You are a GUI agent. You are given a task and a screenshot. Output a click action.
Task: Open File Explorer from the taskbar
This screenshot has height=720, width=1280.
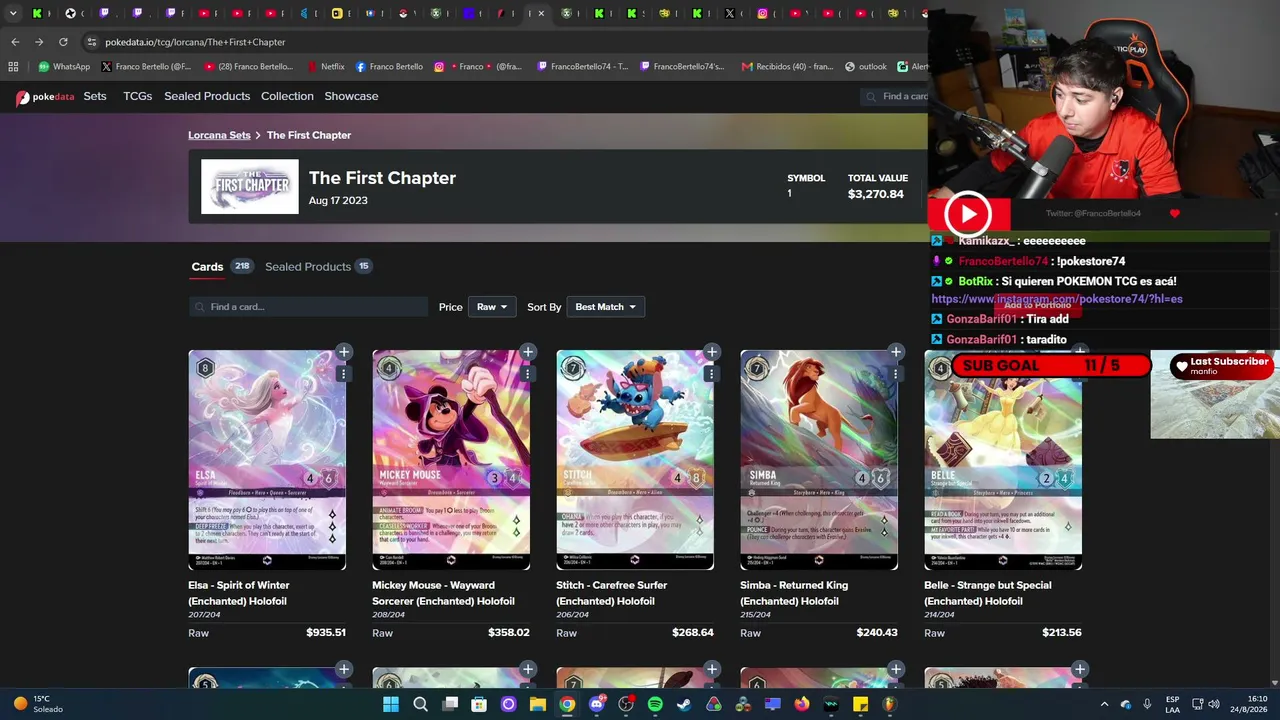tap(538, 704)
